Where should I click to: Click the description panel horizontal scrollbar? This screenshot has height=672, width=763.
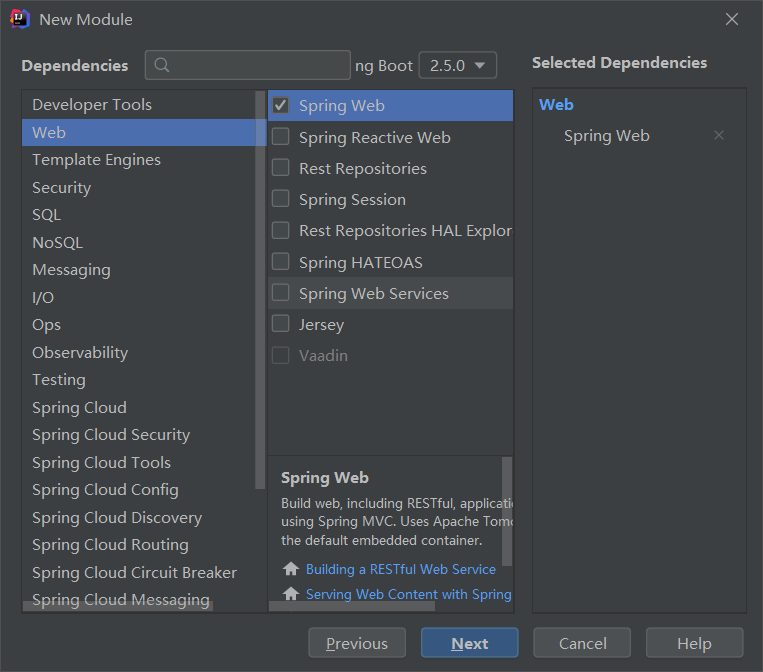click(352, 606)
